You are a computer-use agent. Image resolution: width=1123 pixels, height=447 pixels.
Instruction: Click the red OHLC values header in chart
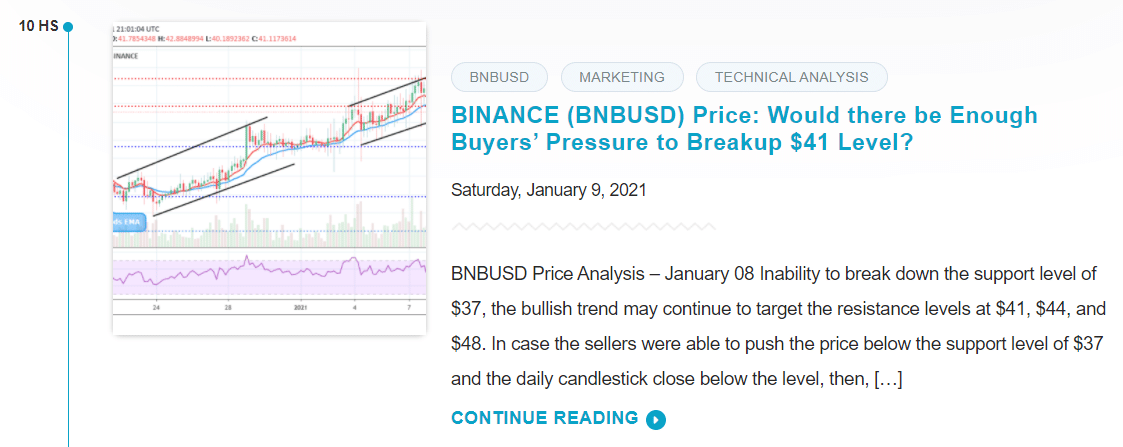click(206, 39)
